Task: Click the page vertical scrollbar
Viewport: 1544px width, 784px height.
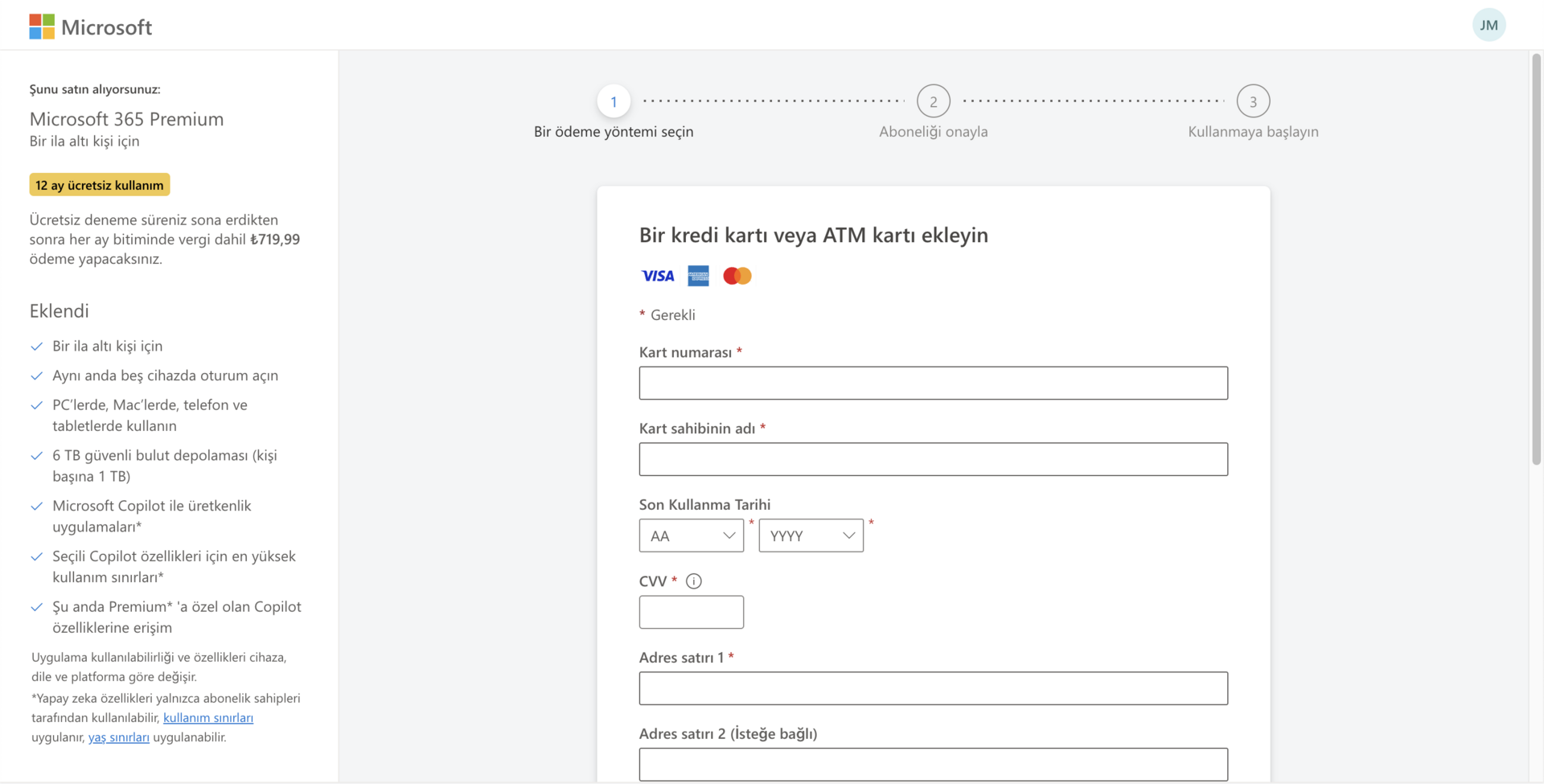Action: click(x=1536, y=257)
